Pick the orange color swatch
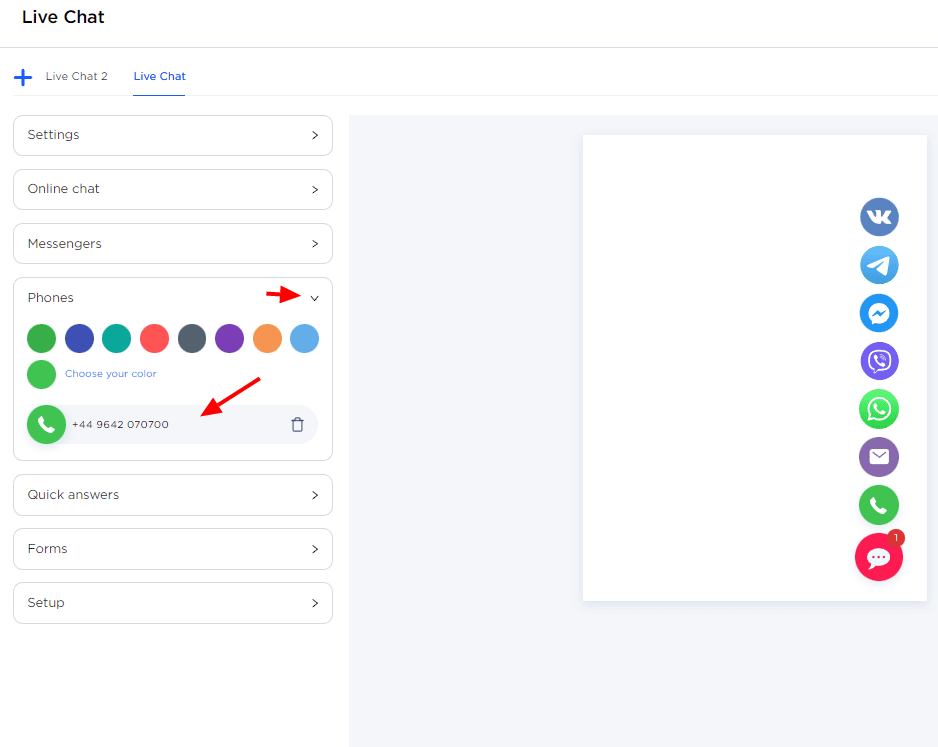938x747 pixels. 267,339
